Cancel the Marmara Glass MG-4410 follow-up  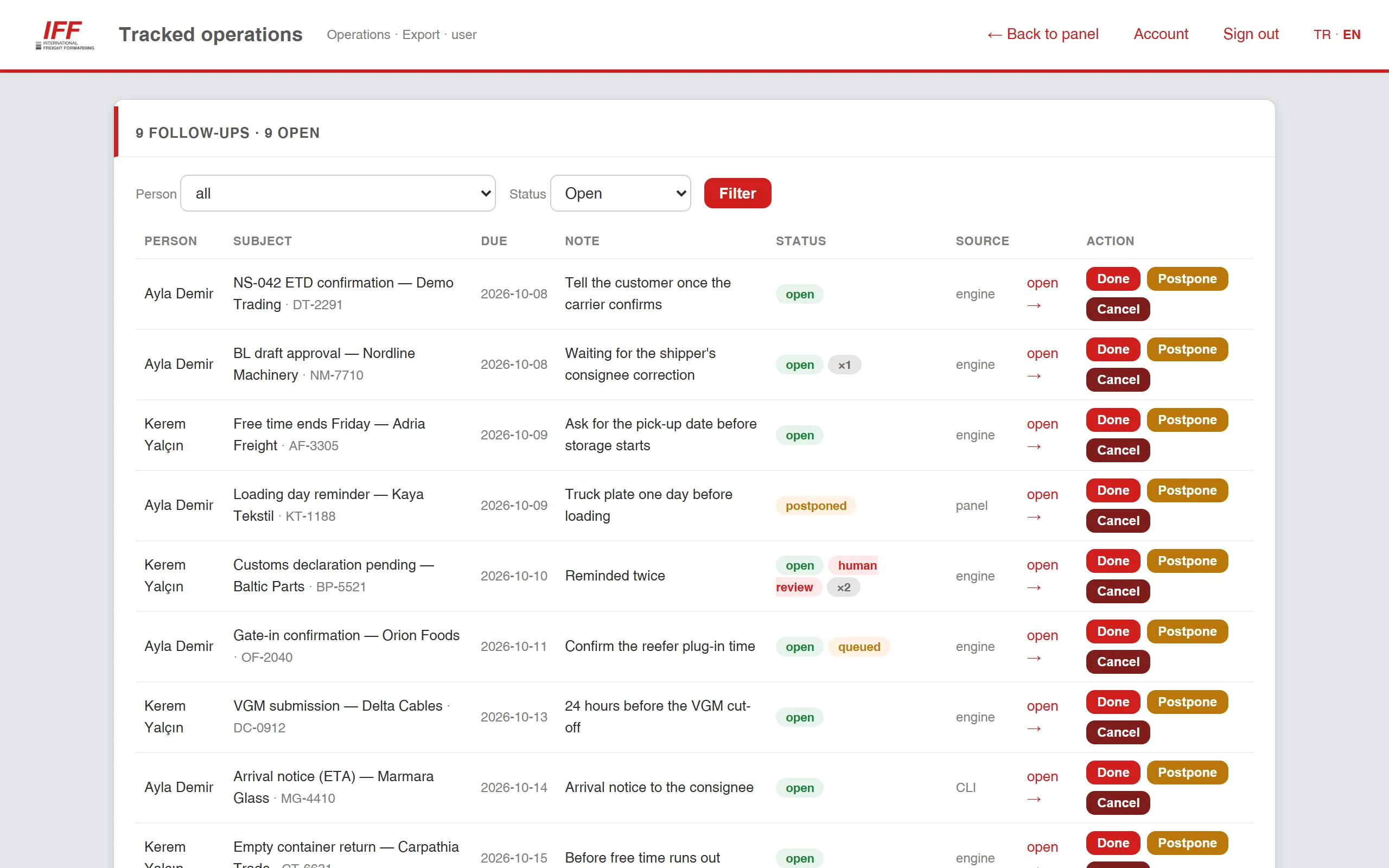[1118, 803]
